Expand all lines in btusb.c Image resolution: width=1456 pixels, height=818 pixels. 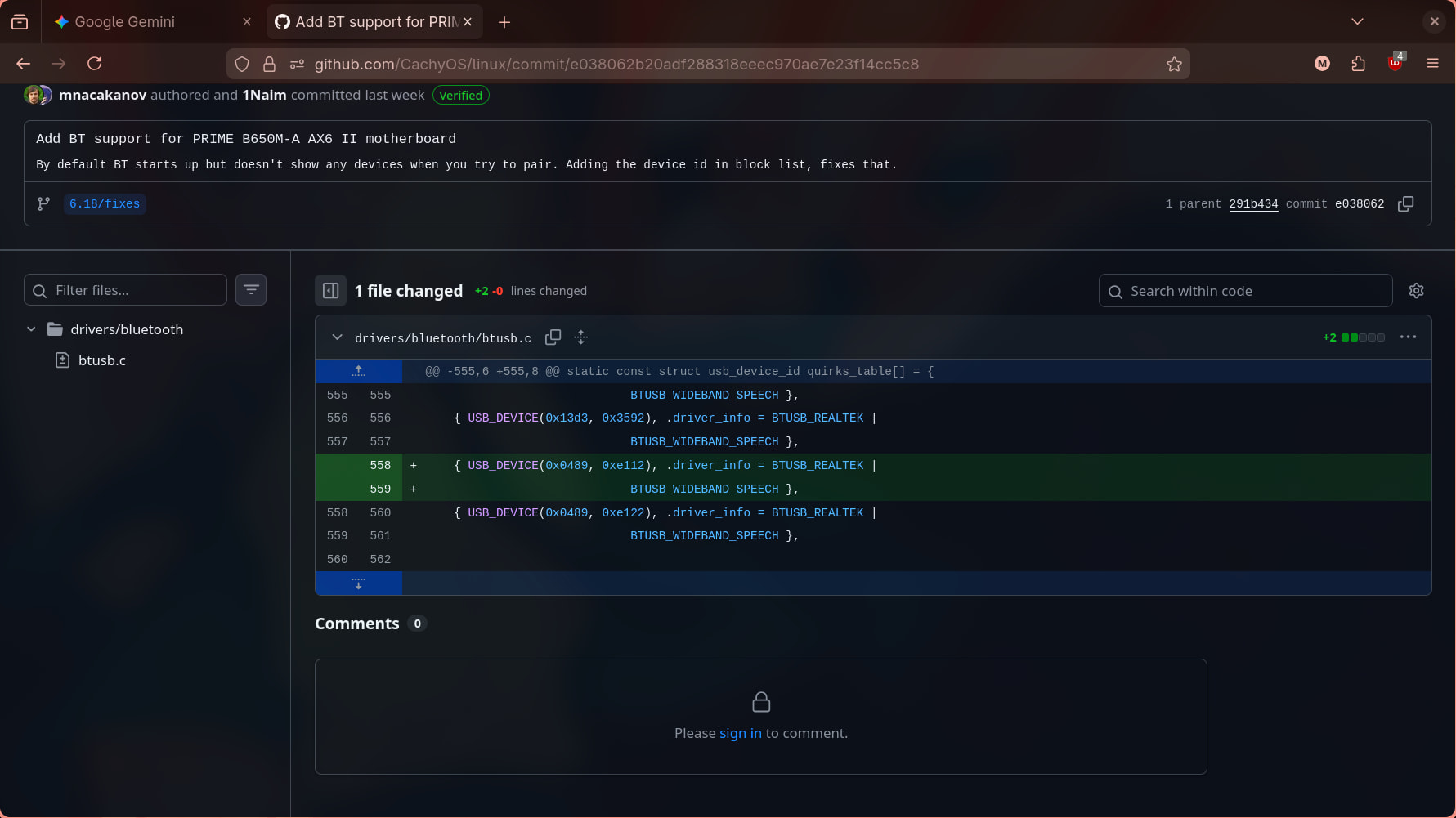581,337
